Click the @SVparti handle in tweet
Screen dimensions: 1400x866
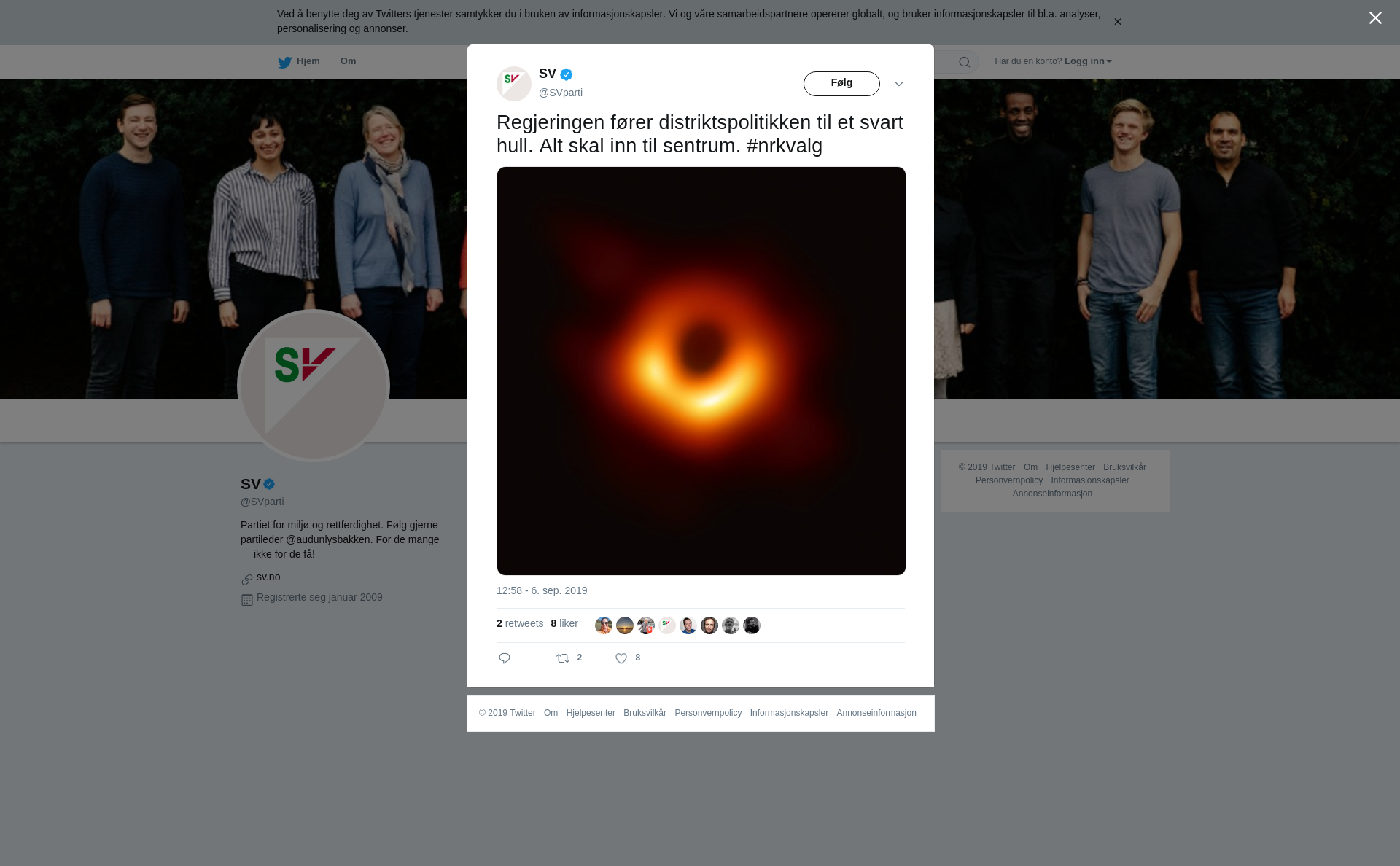pos(561,93)
